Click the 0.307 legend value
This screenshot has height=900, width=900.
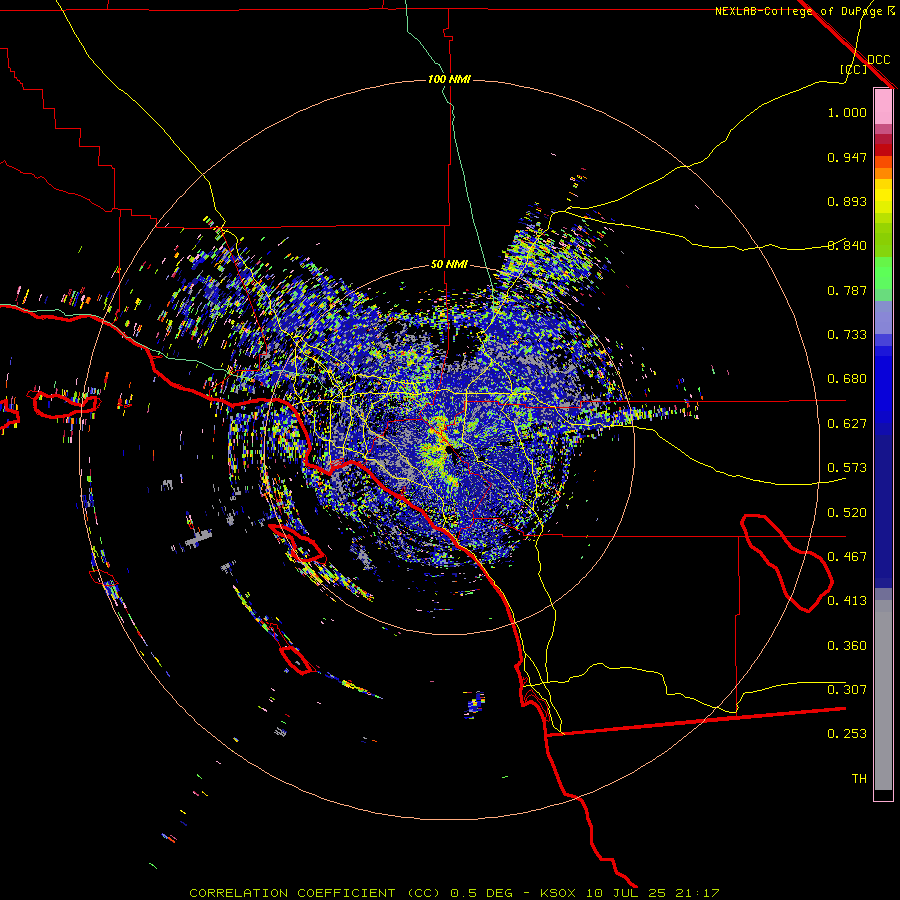(847, 689)
